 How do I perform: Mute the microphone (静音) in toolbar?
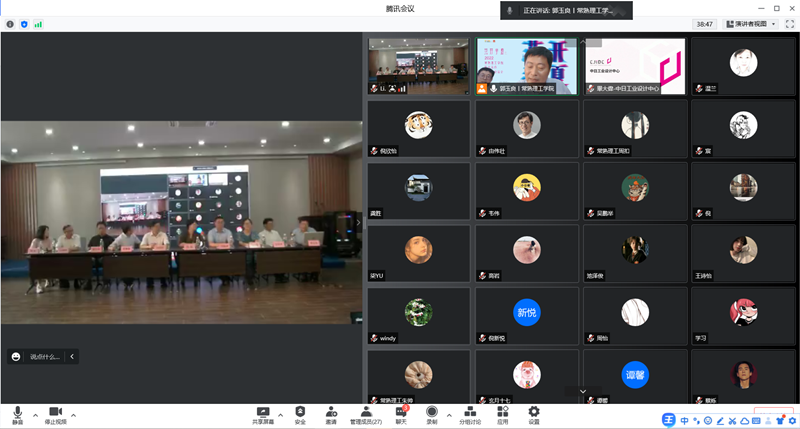17,415
